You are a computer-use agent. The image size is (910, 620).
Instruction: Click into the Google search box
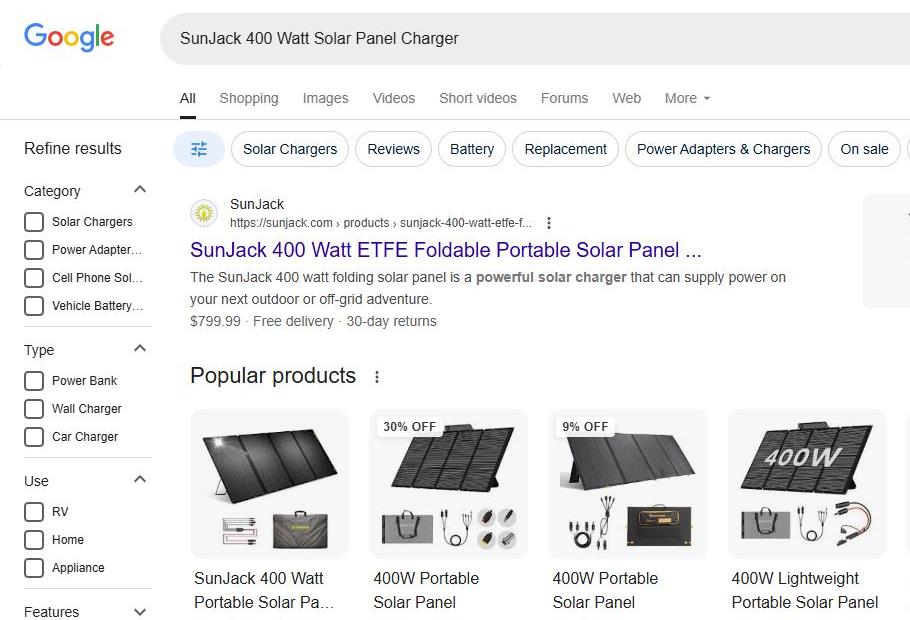tap(520, 39)
